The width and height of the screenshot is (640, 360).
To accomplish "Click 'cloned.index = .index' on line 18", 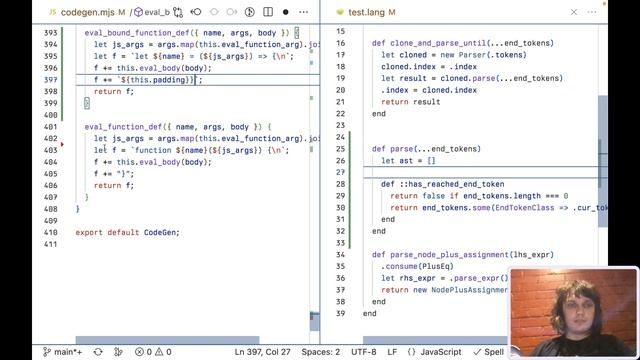I will click(429, 67).
